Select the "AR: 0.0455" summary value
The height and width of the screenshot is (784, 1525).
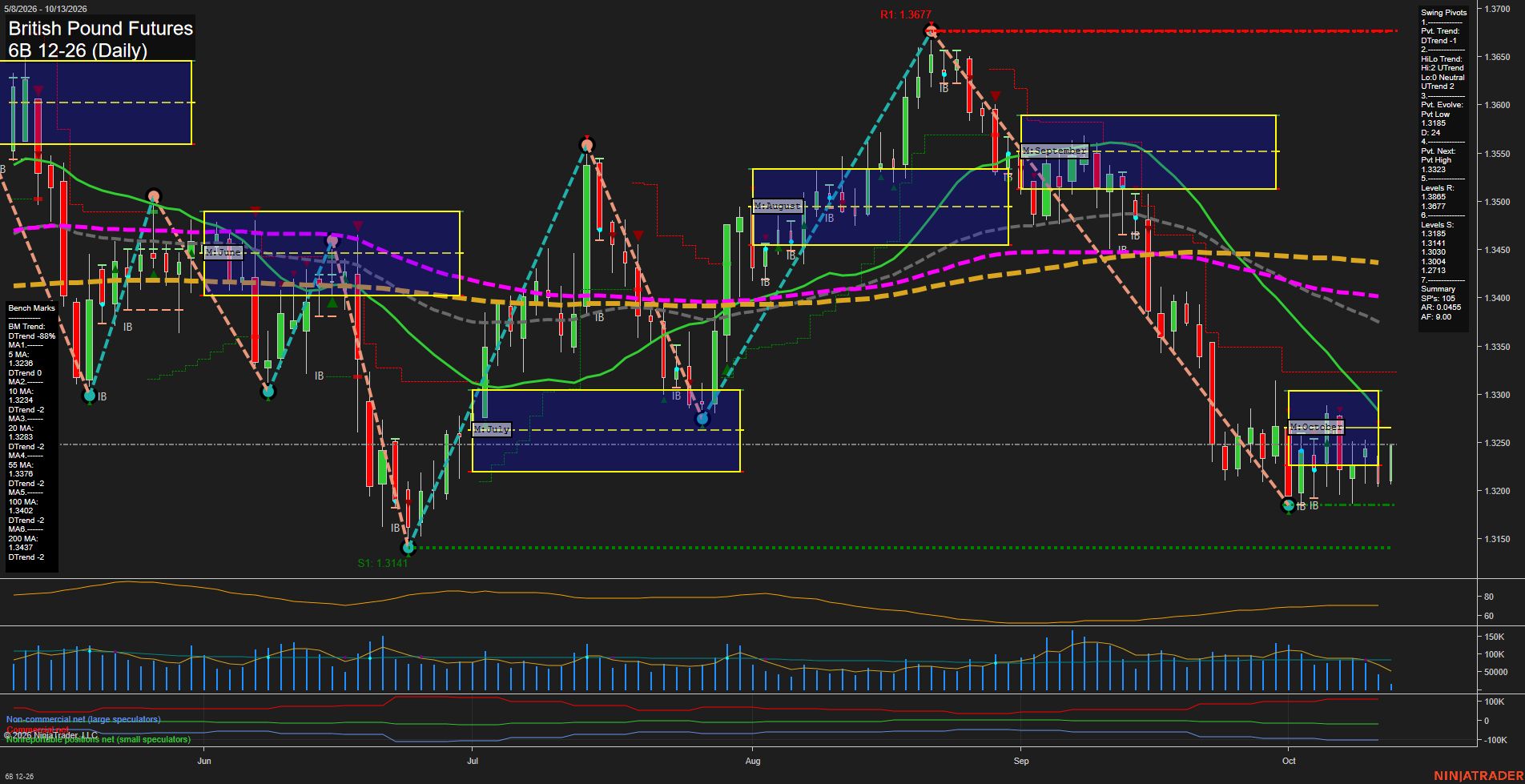[1441, 308]
